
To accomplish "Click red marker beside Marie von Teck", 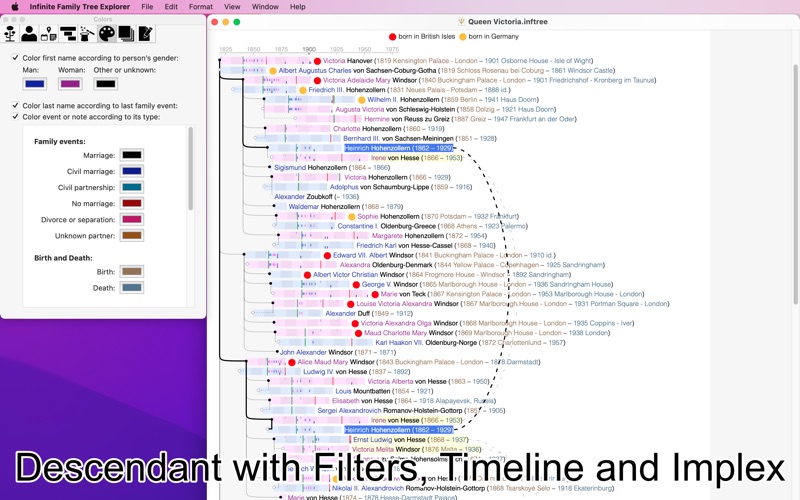I will tap(375, 294).
